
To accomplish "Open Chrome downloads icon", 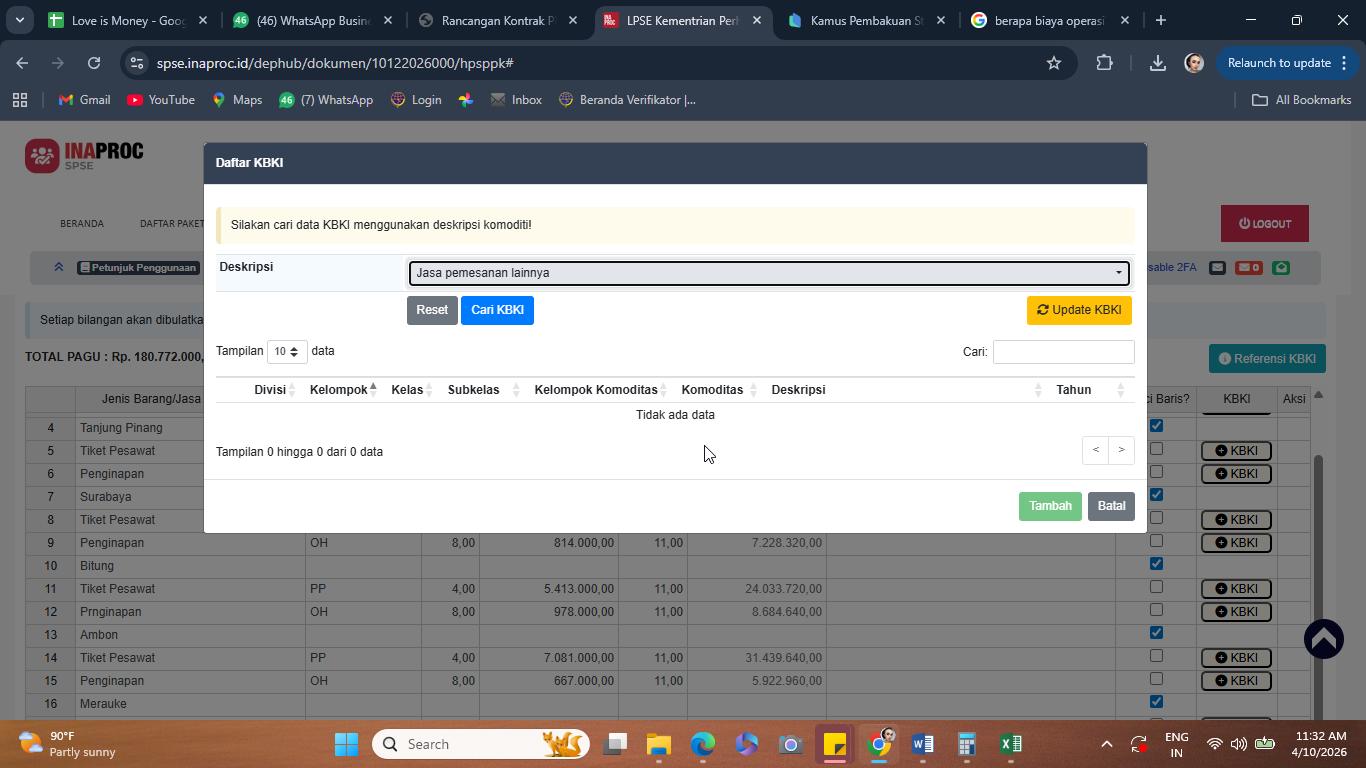I will (1157, 63).
